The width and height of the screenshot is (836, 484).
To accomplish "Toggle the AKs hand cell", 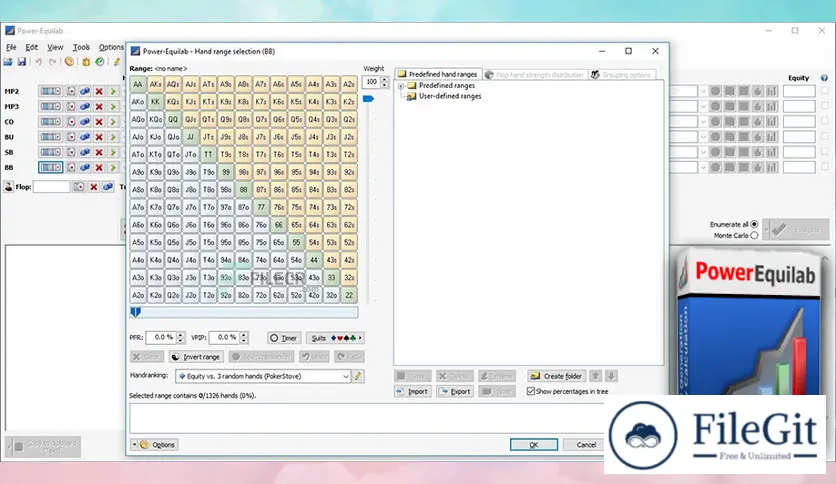I will [x=155, y=84].
